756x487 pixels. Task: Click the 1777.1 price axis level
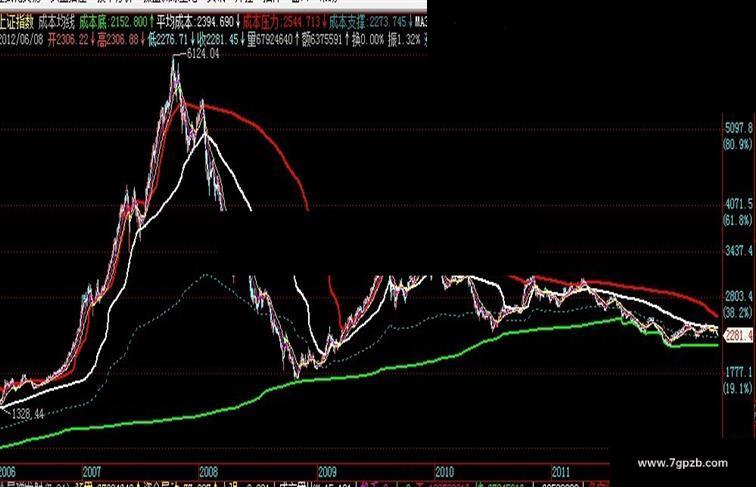coord(738,372)
